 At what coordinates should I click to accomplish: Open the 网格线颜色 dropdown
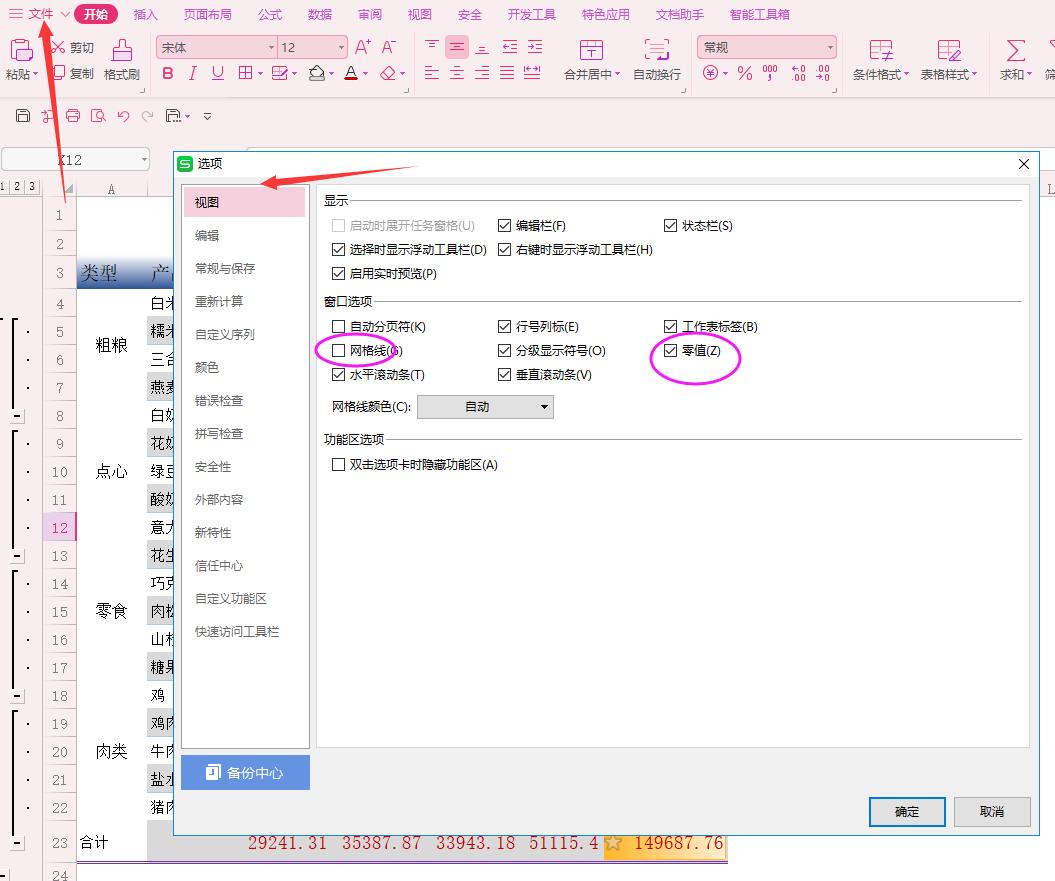tap(485, 407)
